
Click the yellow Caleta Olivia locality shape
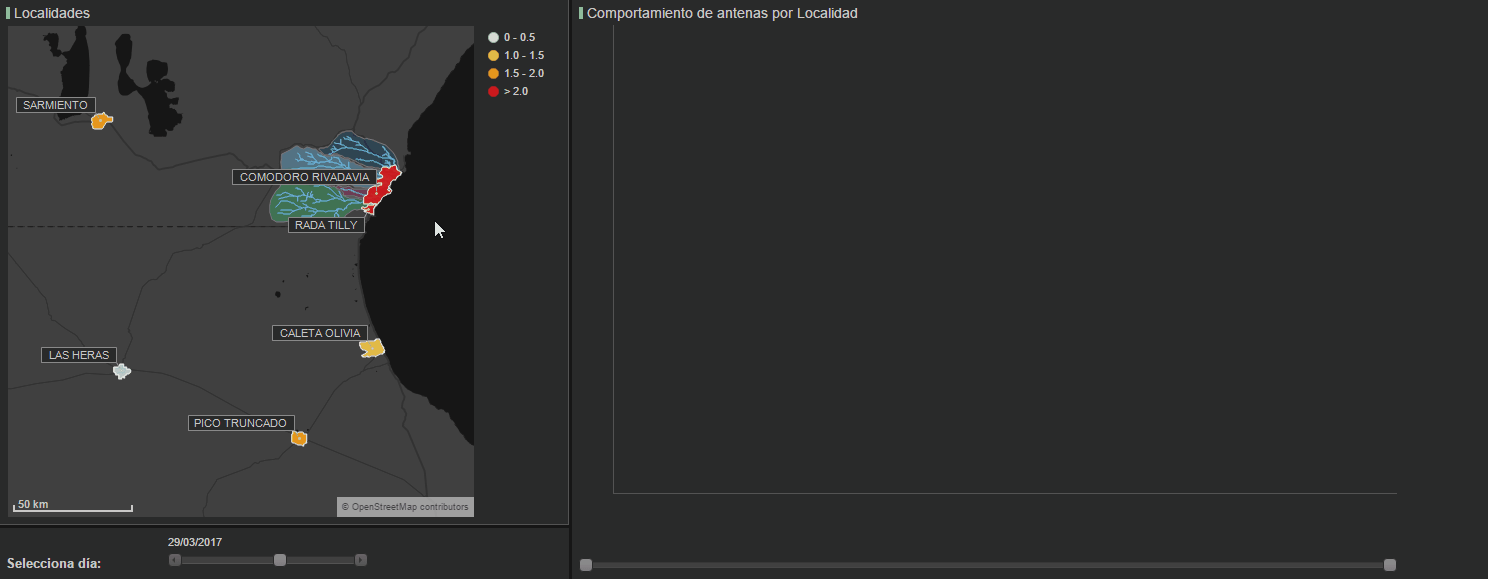click(x=372, y=348)
